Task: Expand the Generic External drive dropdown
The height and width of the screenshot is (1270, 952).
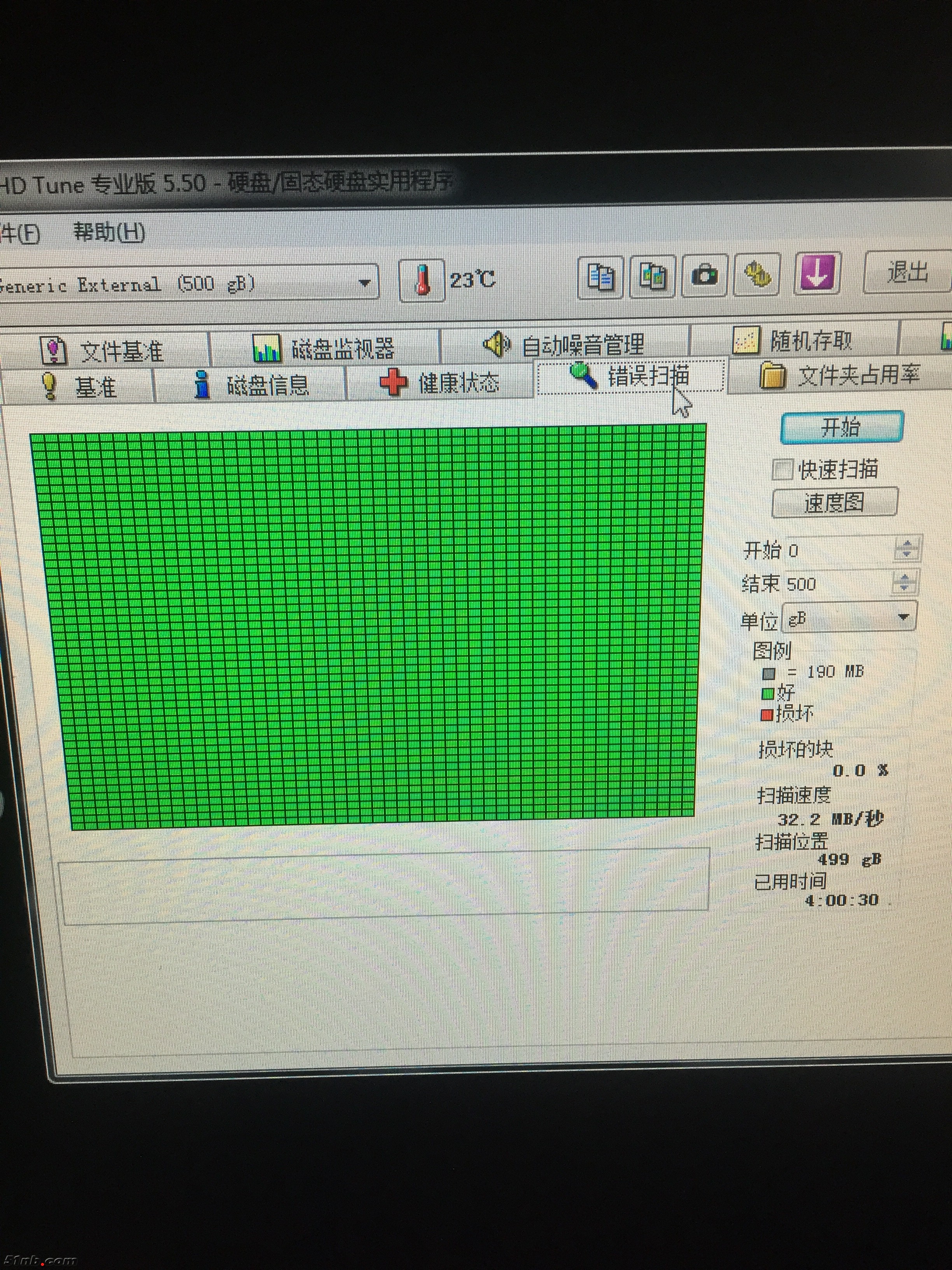Action: (x=364, y=282)
